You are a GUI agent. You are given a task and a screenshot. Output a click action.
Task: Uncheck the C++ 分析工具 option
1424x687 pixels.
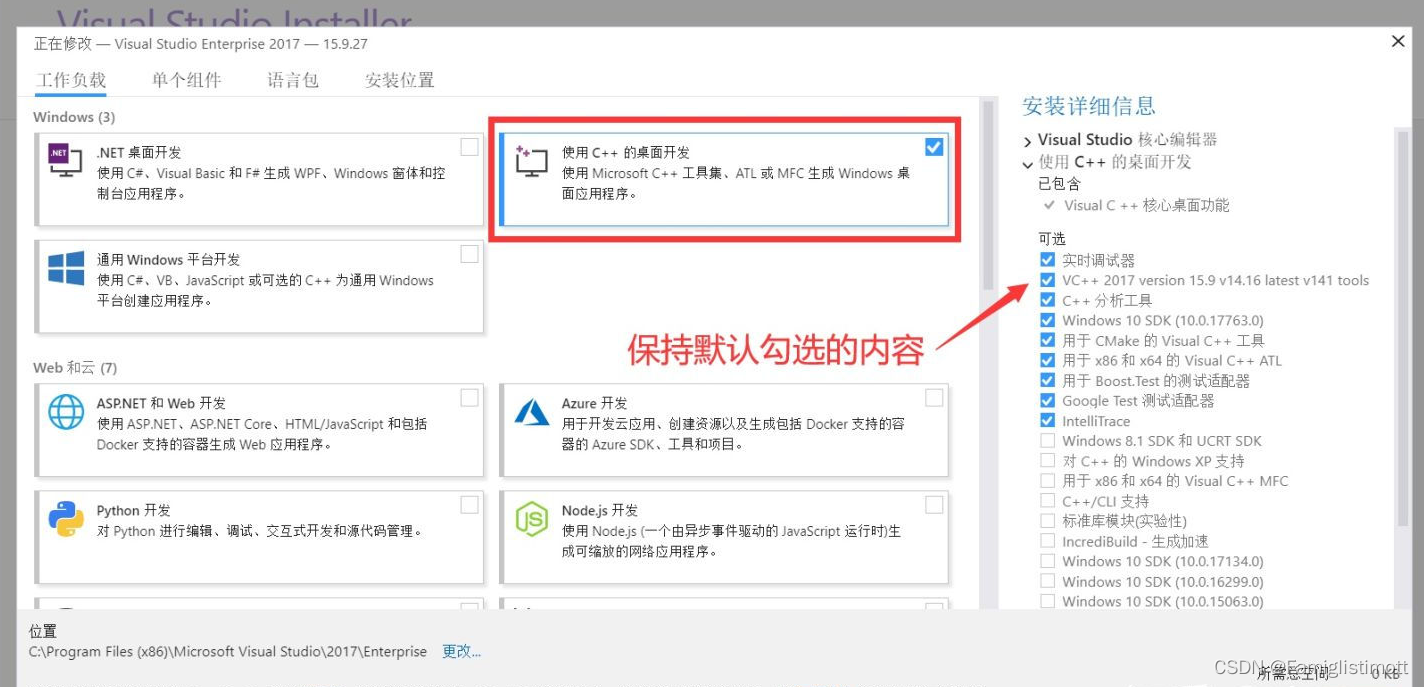[1047, 300]
